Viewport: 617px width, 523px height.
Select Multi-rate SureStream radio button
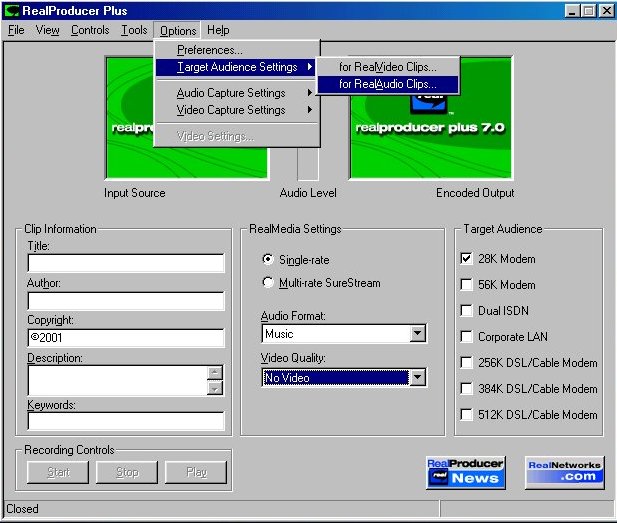tap(268, 283)
